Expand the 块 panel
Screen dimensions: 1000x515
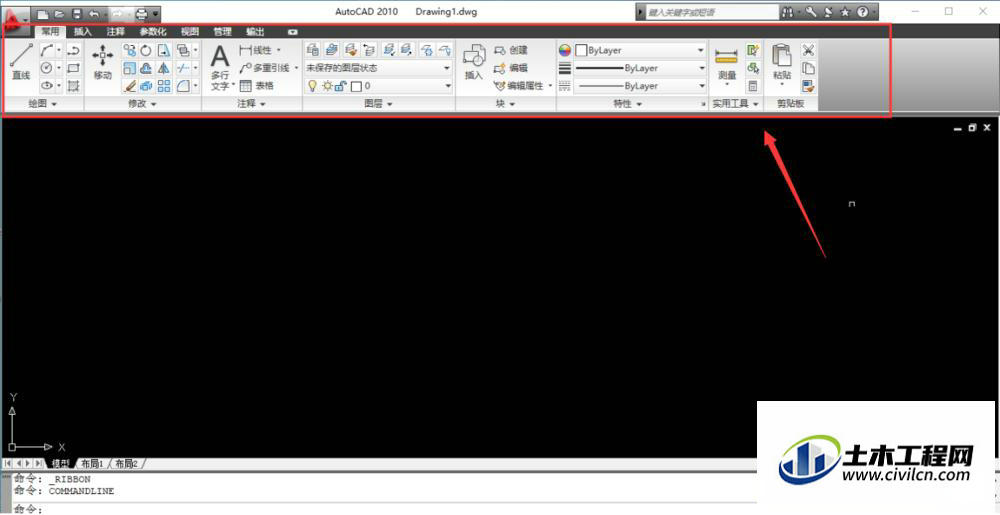[505, 104]
